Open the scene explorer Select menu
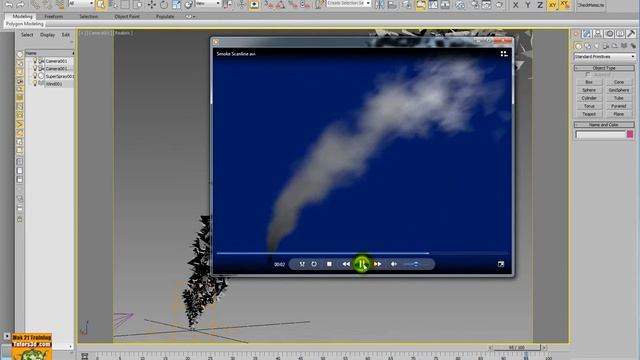Viewport: 640px width, 360px height. coord(27,35)
